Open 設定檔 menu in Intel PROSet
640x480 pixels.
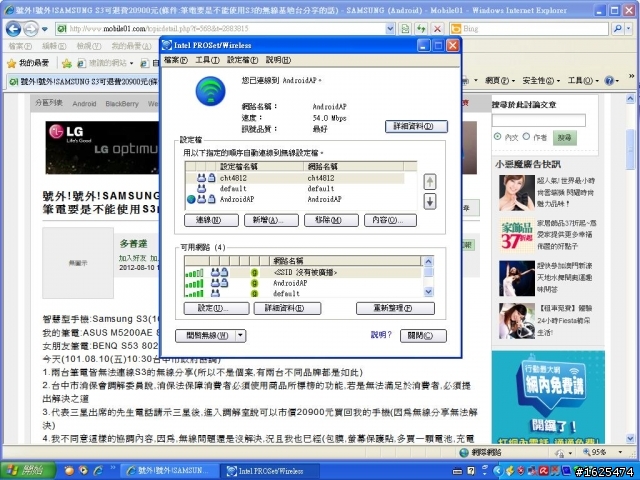tap(242, 60)
